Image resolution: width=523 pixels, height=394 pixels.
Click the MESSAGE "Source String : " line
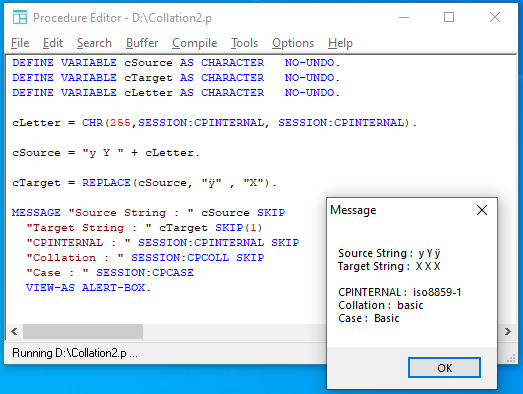(148, 213)
